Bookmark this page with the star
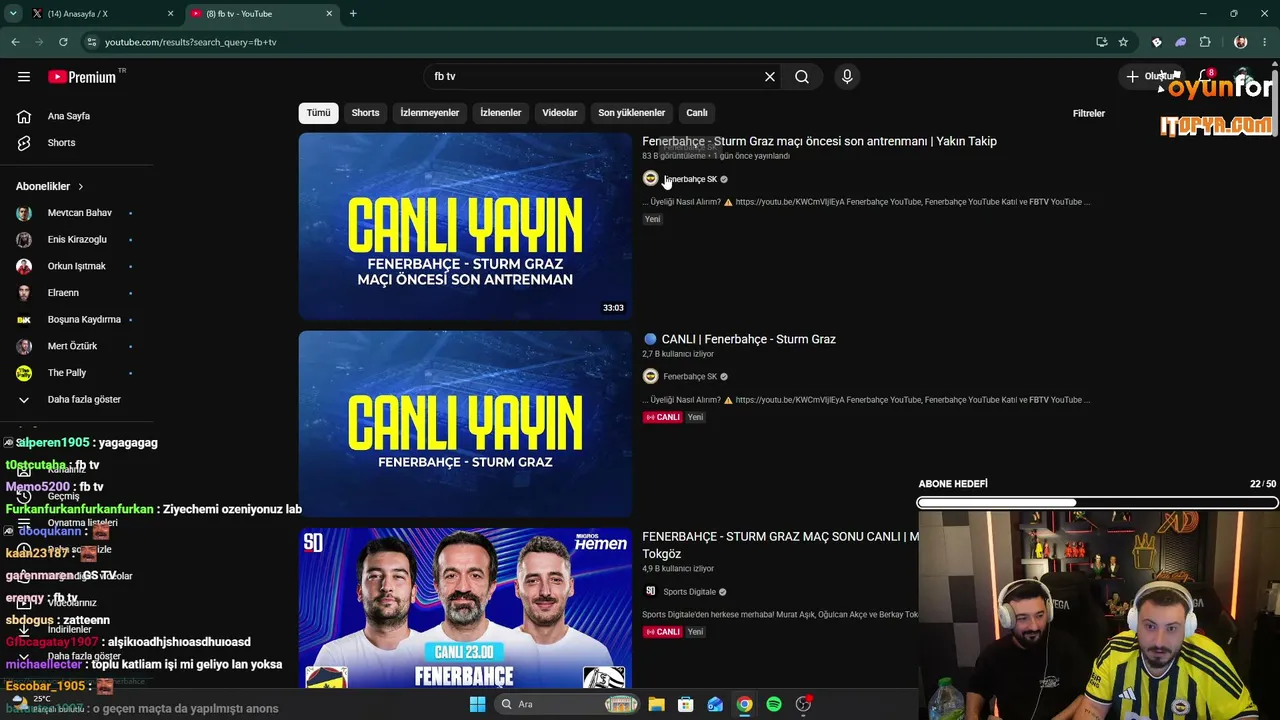 (1123, 42)
